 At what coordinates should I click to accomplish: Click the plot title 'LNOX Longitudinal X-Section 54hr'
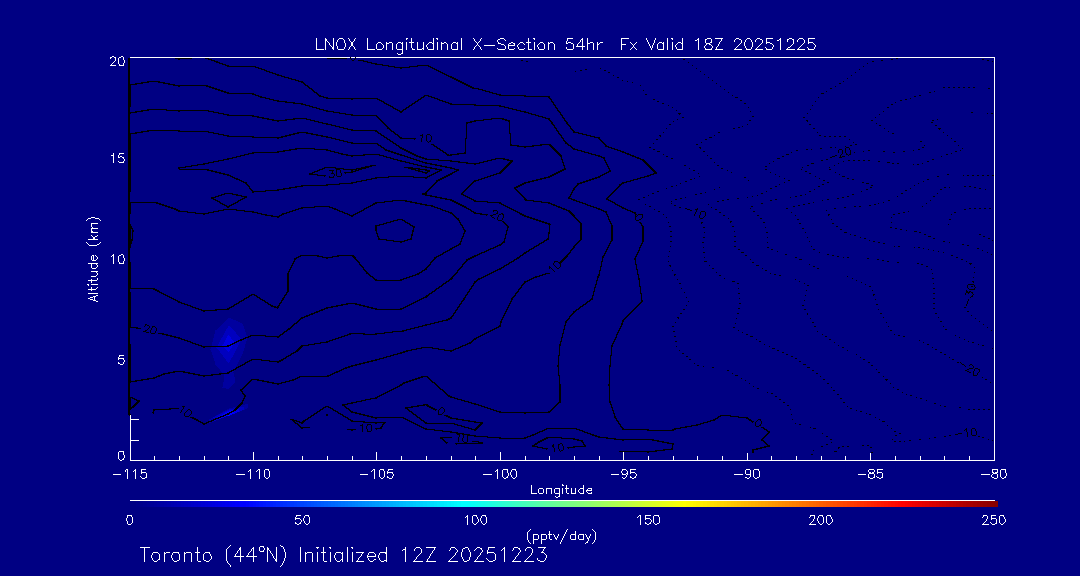coord(458,45)
